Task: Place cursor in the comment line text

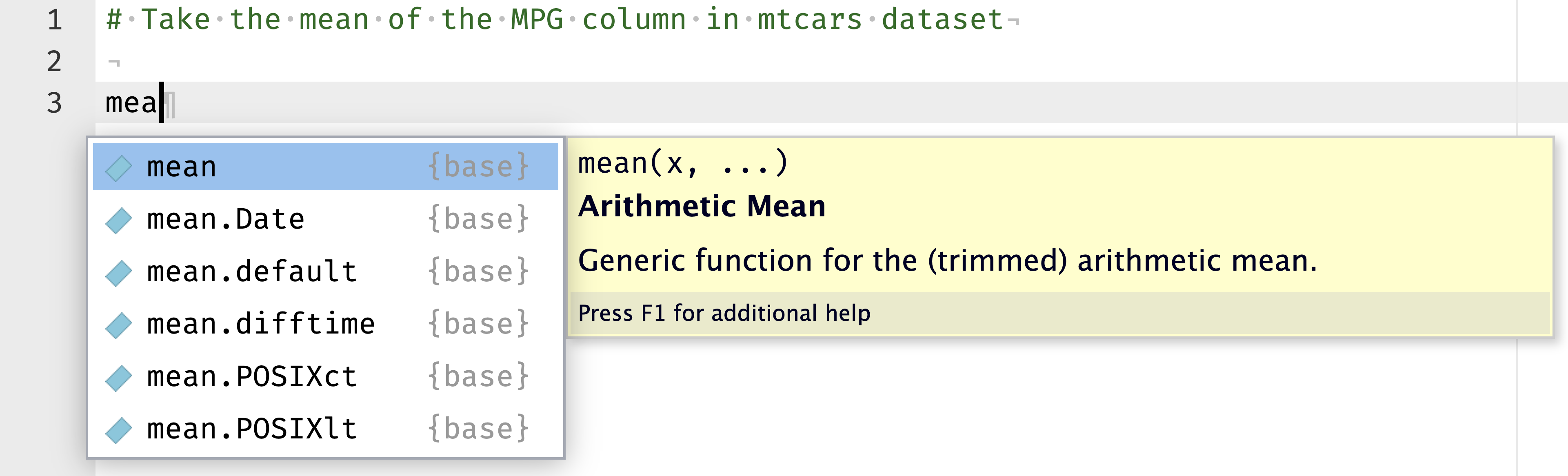Action: pos(548,20)
